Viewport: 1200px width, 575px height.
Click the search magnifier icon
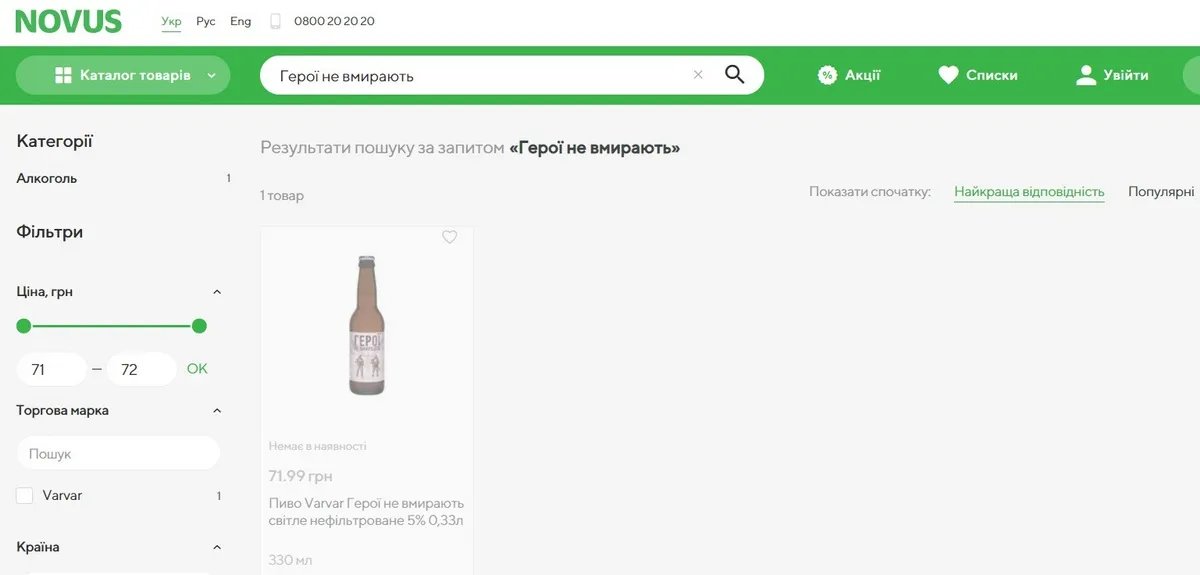click(x=734, y=75)
